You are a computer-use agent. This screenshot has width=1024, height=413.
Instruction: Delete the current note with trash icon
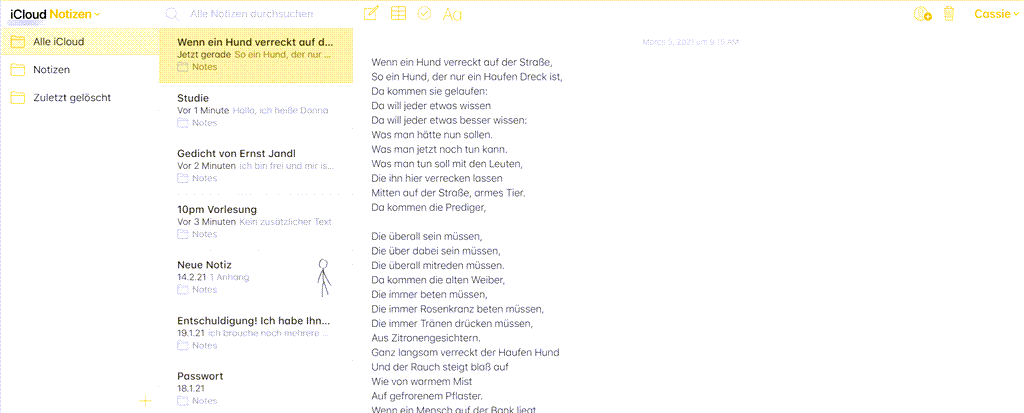click(949, 14)
